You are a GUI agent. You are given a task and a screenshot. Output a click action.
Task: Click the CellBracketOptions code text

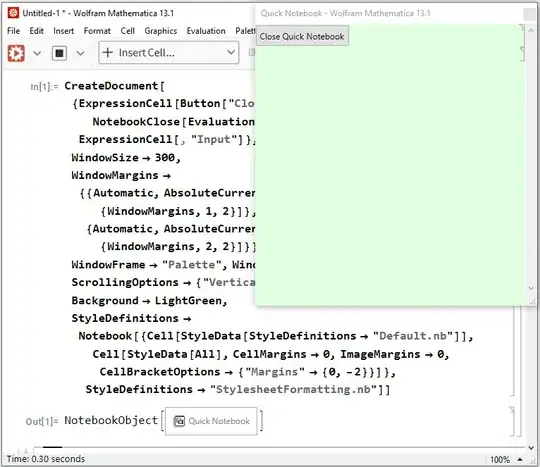click(160, 372)
